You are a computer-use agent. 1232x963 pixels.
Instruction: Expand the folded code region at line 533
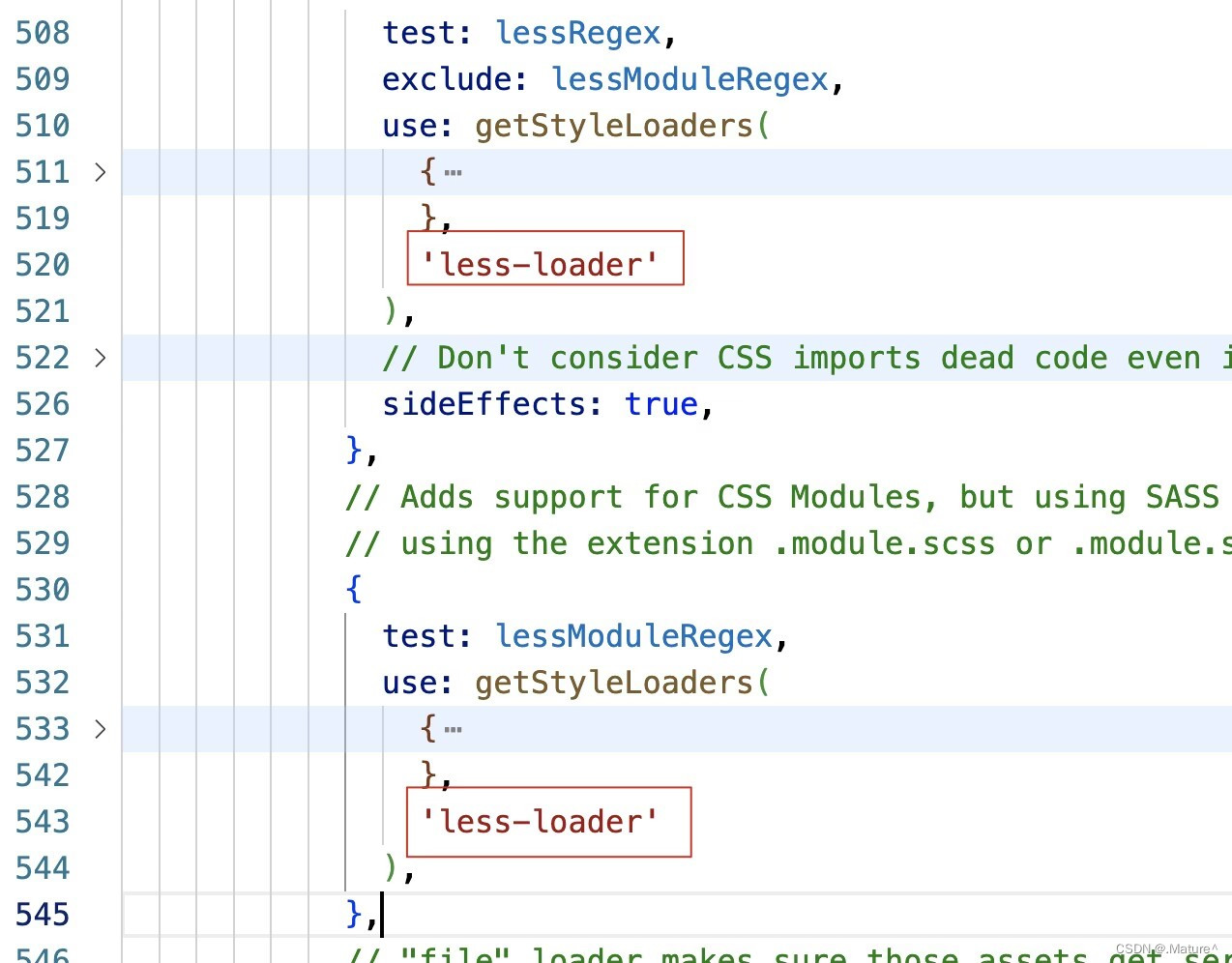[101, 729]
